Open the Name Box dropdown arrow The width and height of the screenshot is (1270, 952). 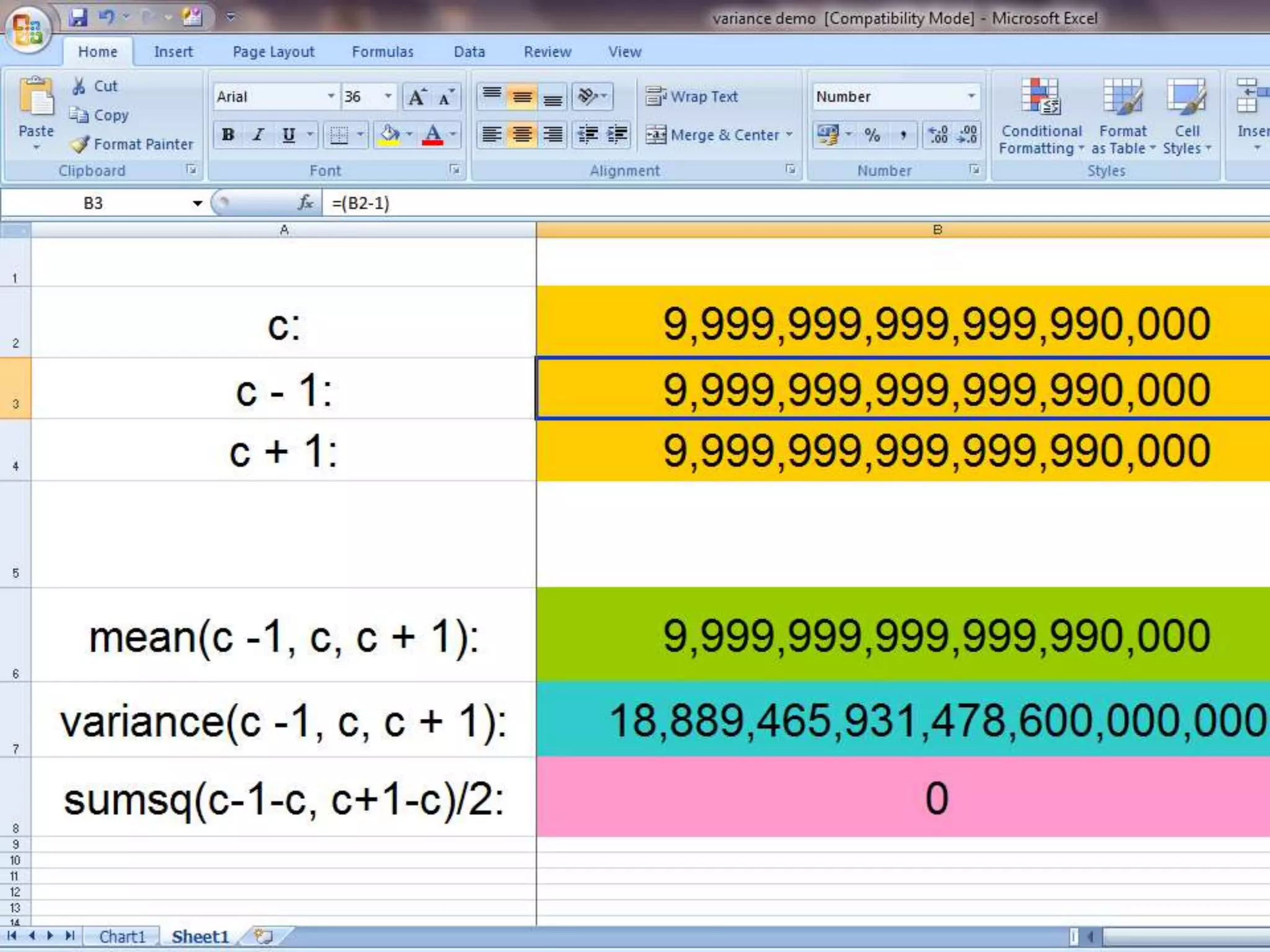[197, 203]
